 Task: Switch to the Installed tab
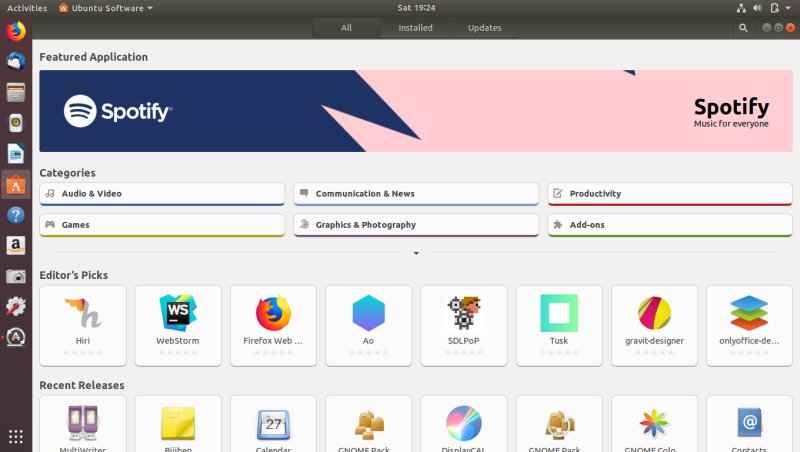tap(415, 28)
